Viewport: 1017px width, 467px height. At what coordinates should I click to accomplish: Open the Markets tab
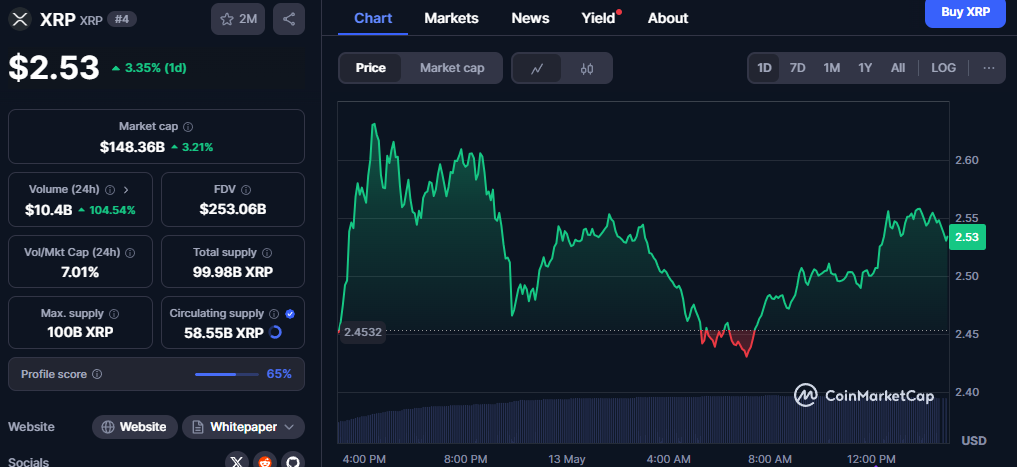point(451,18)
